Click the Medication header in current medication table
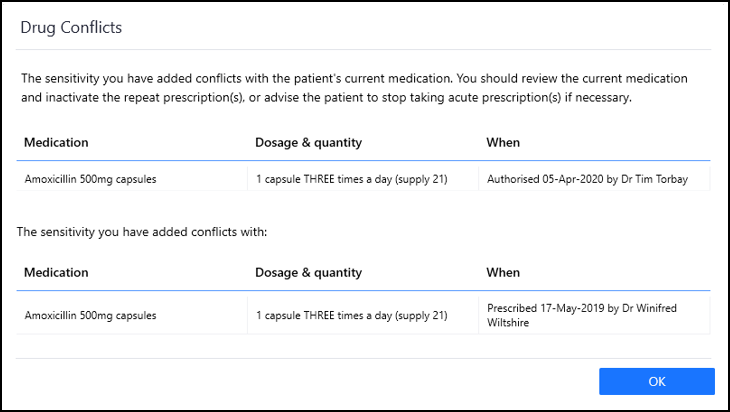 pyautogui.click(x=56, y=142)
